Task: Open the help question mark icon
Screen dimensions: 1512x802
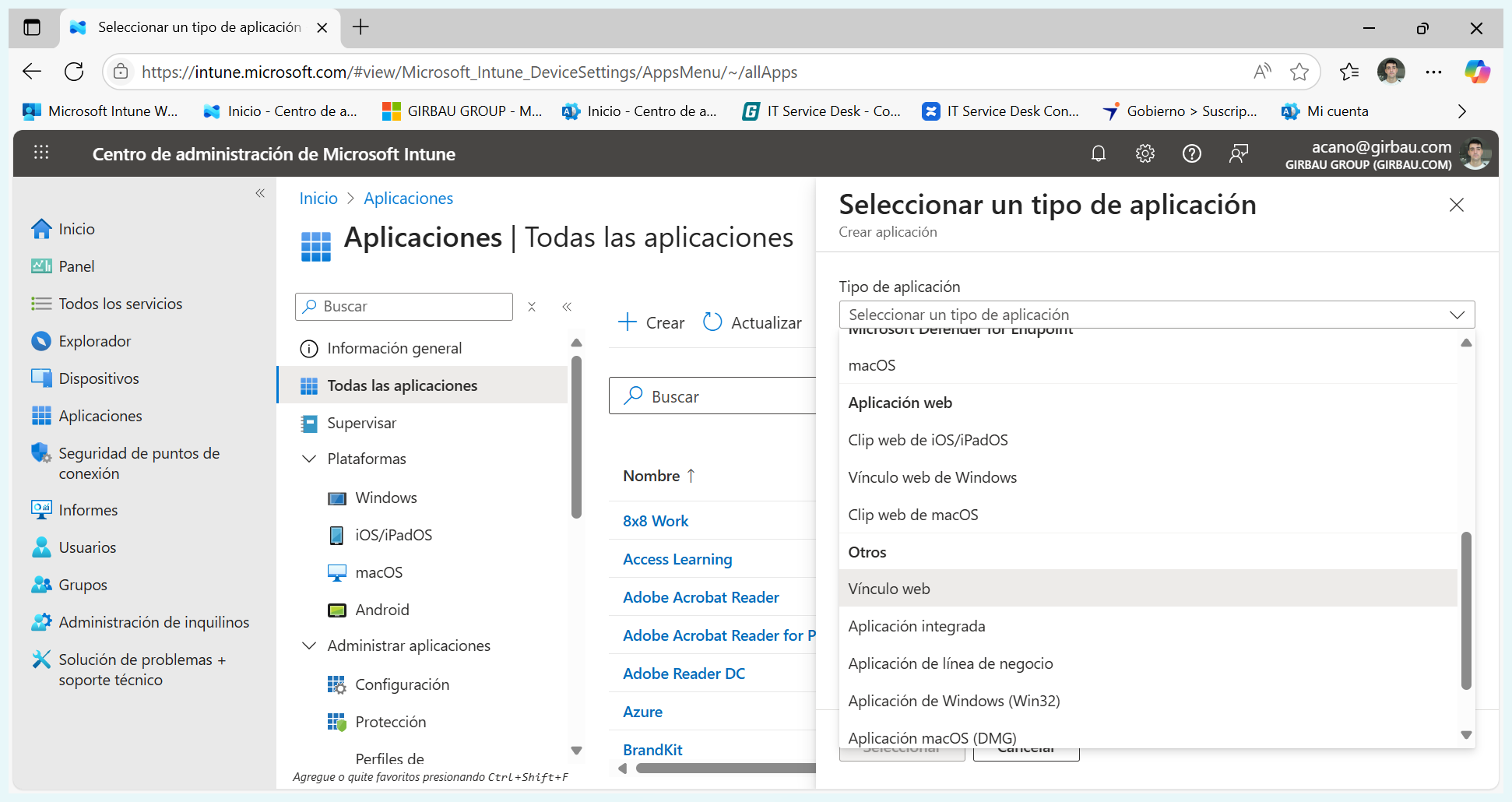Action: [1192, 153]
